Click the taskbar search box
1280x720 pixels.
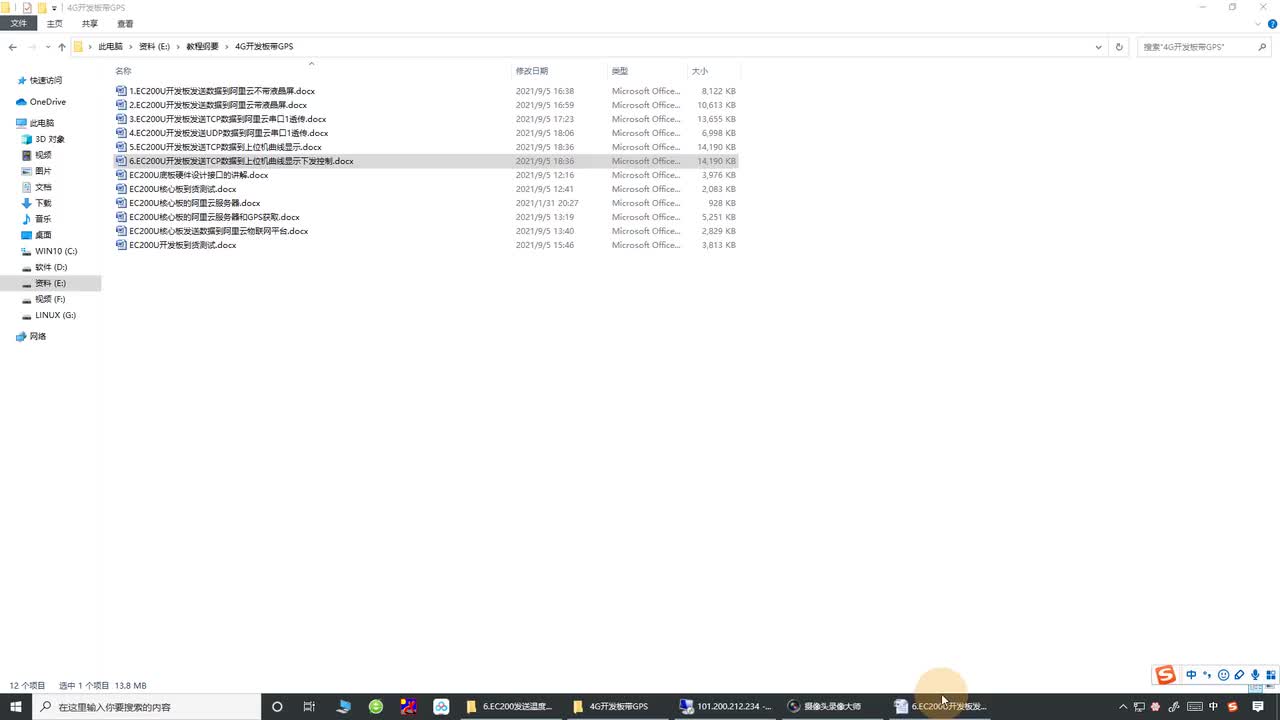click(148, 706)
